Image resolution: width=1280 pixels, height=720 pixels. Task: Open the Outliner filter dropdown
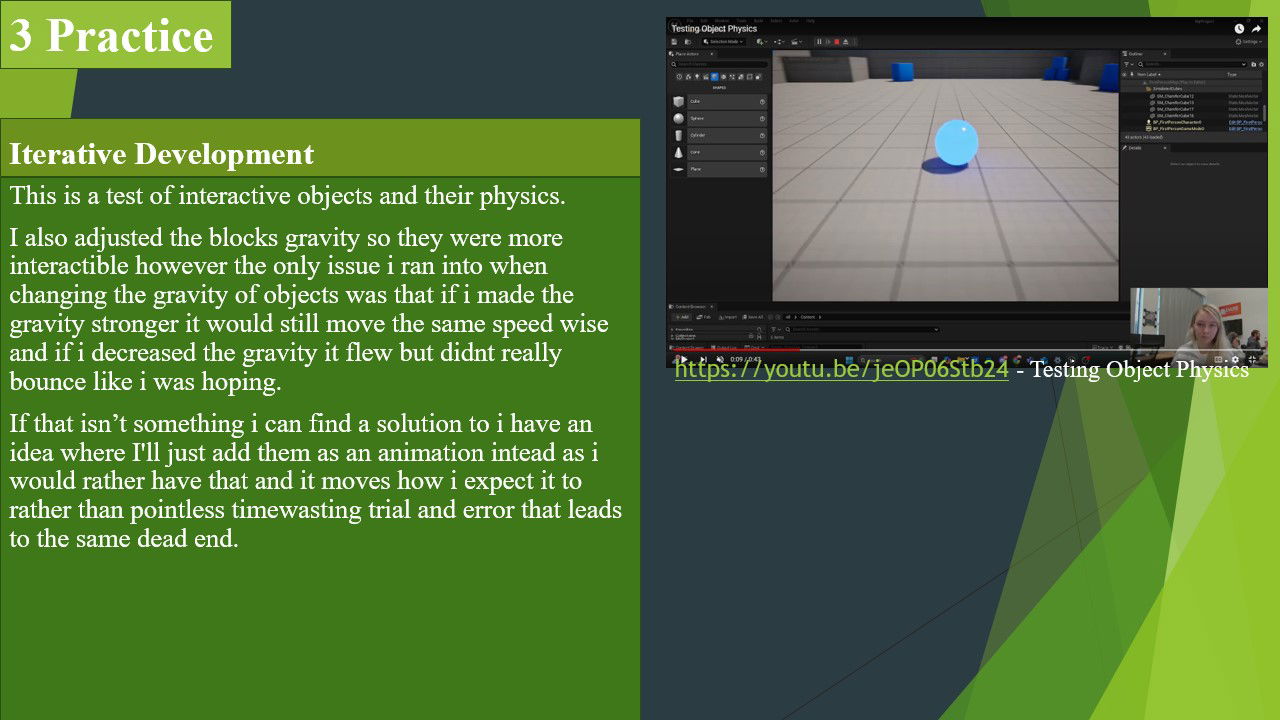click(1129, 64)
